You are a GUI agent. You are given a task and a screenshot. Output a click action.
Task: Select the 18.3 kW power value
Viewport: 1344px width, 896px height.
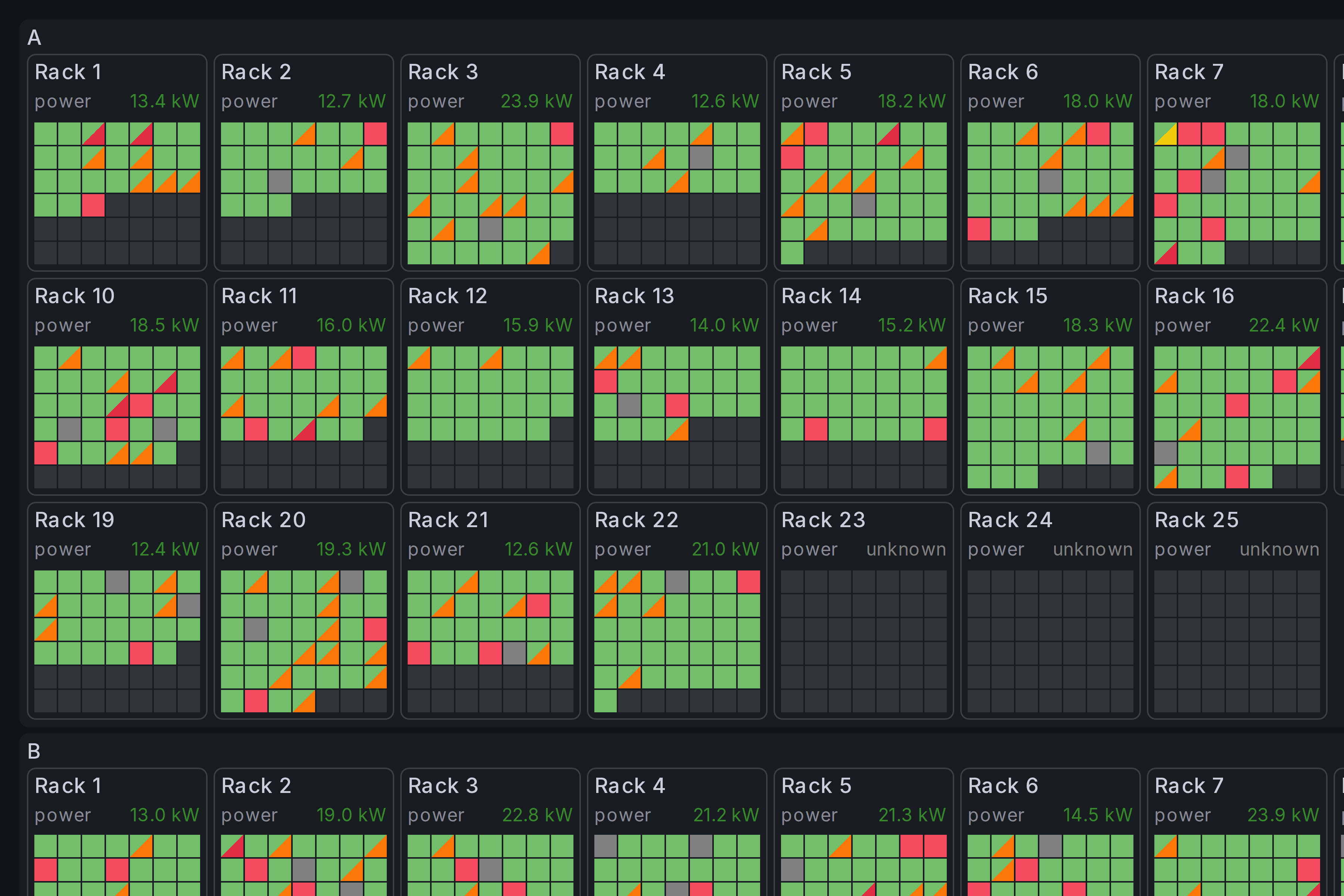[1098, 325]
